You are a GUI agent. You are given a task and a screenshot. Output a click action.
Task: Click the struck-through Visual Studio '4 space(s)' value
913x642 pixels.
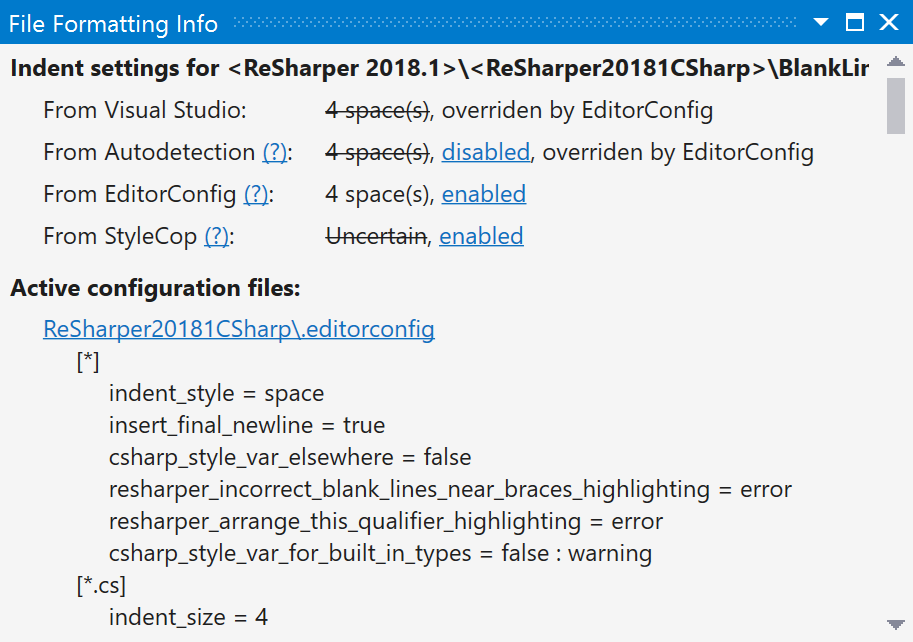tap(377, 110)
